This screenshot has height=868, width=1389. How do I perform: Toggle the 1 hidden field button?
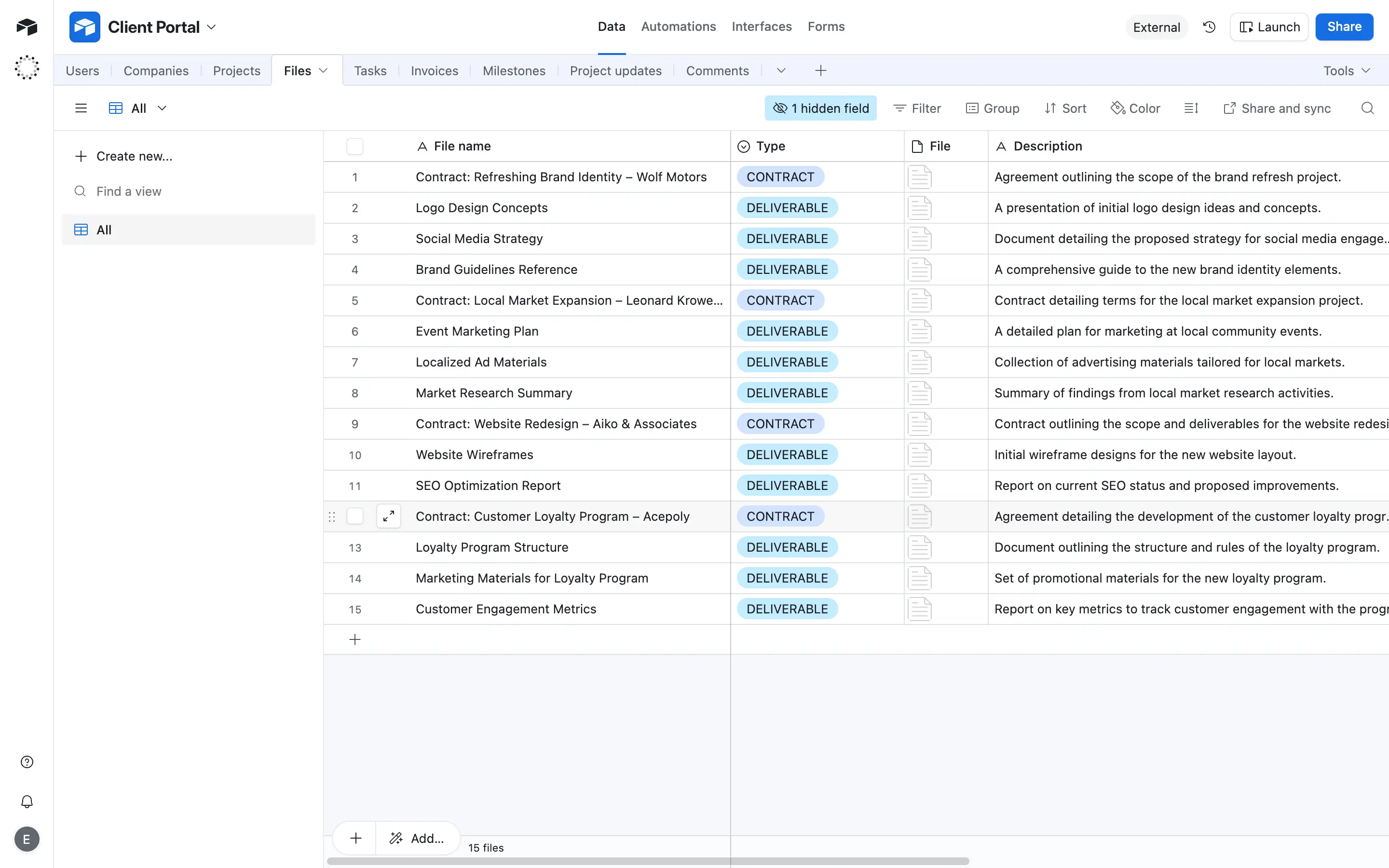(x=820, y=108)
